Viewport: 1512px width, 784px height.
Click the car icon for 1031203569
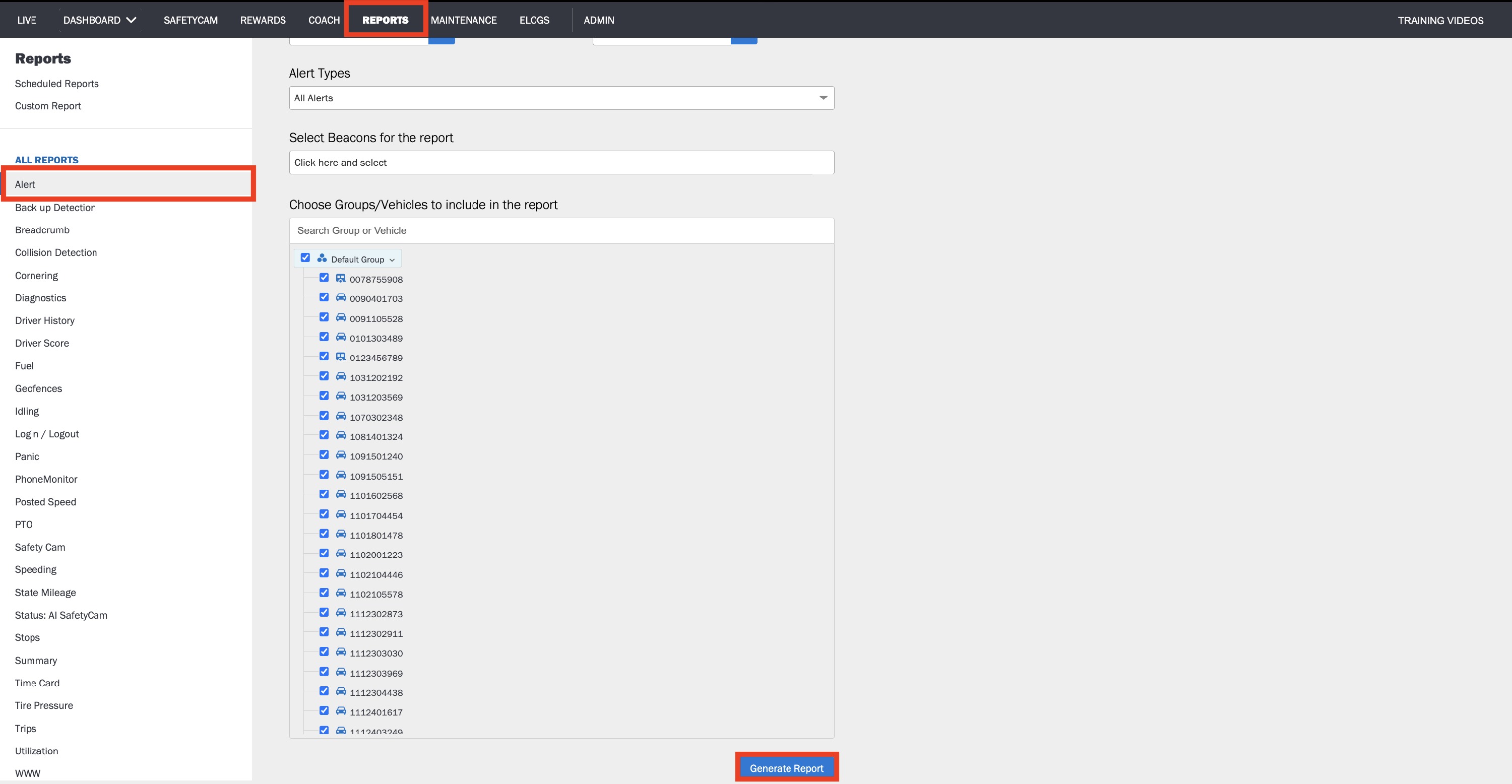tap(340, 396)
